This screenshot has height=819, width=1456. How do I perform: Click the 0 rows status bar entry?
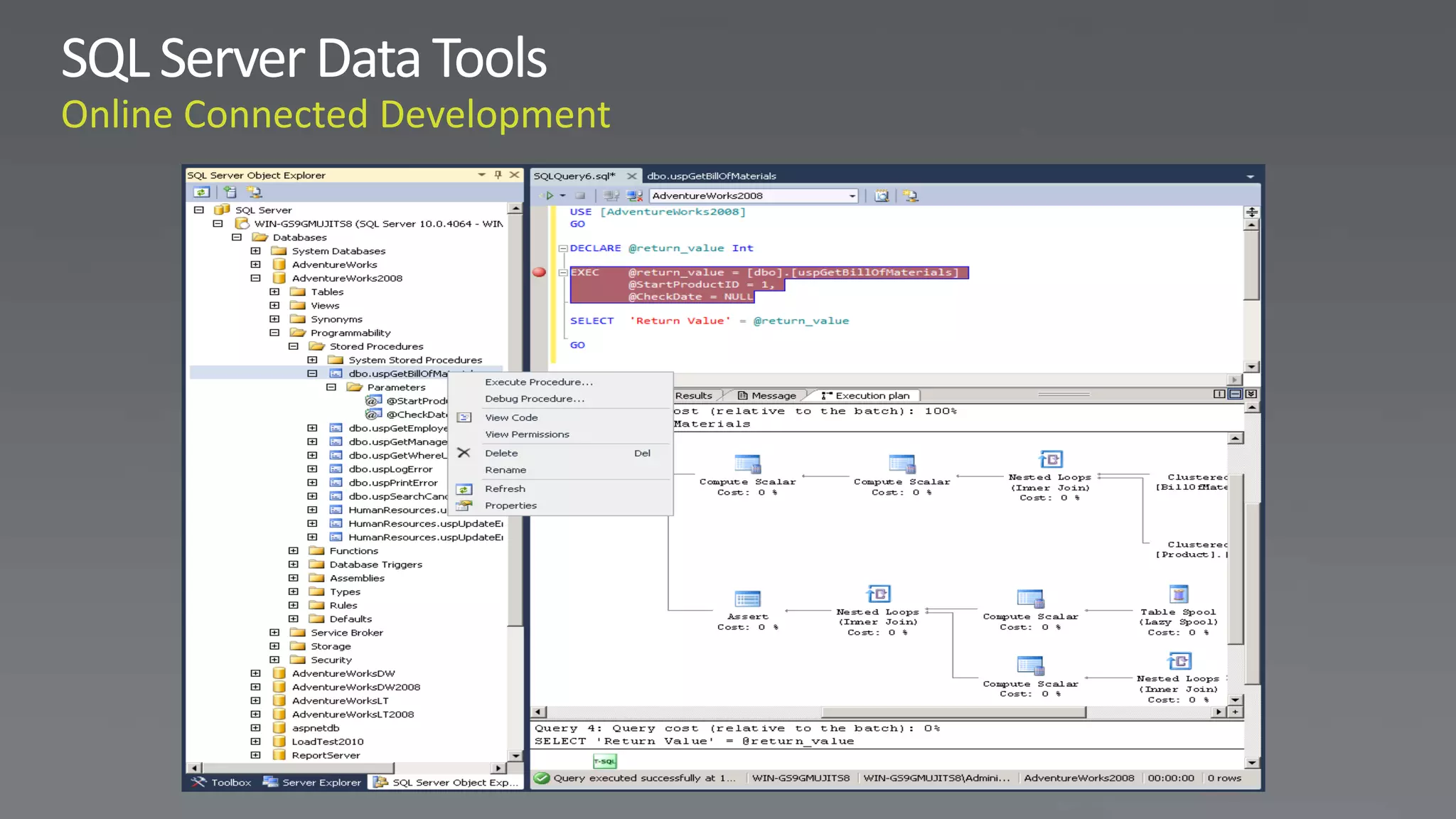pos(1224,778)
